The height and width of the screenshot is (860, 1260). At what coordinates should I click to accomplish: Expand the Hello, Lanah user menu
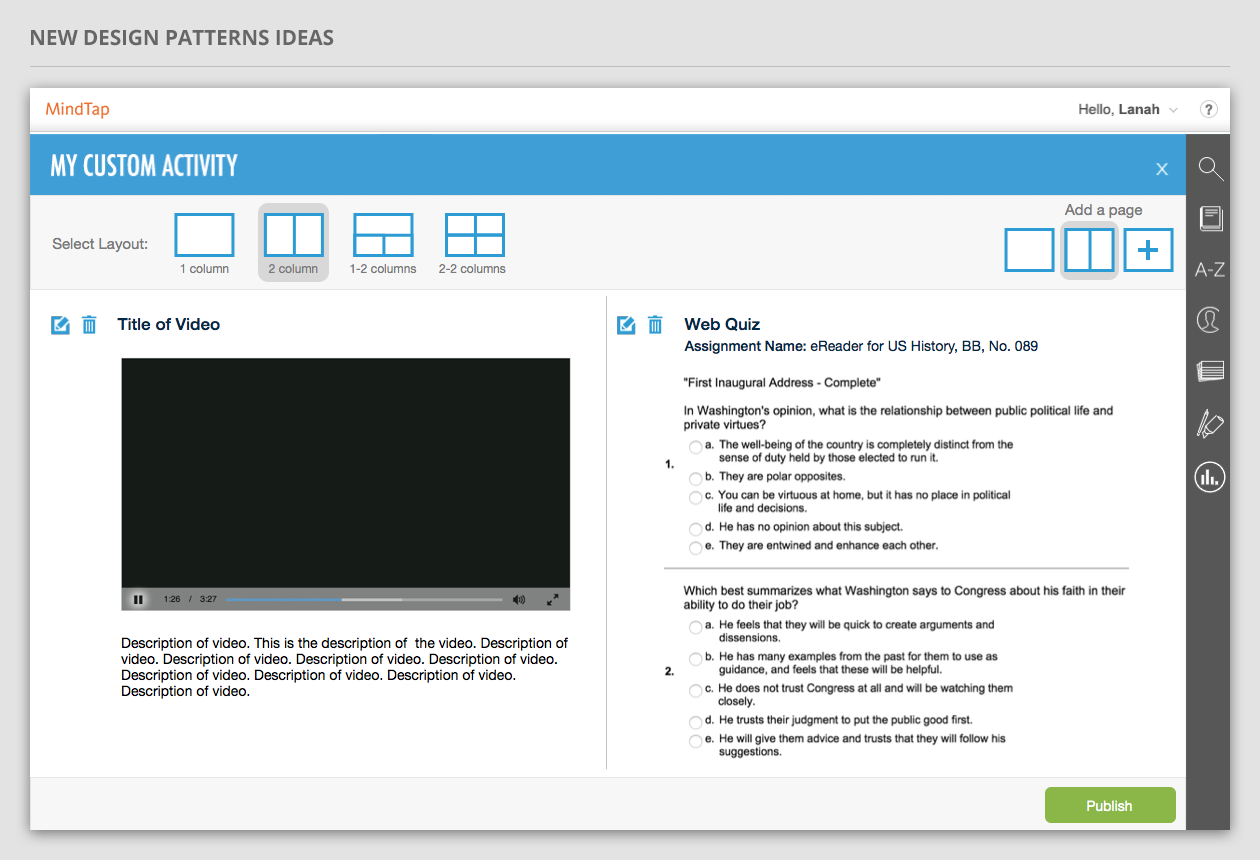1128,110
